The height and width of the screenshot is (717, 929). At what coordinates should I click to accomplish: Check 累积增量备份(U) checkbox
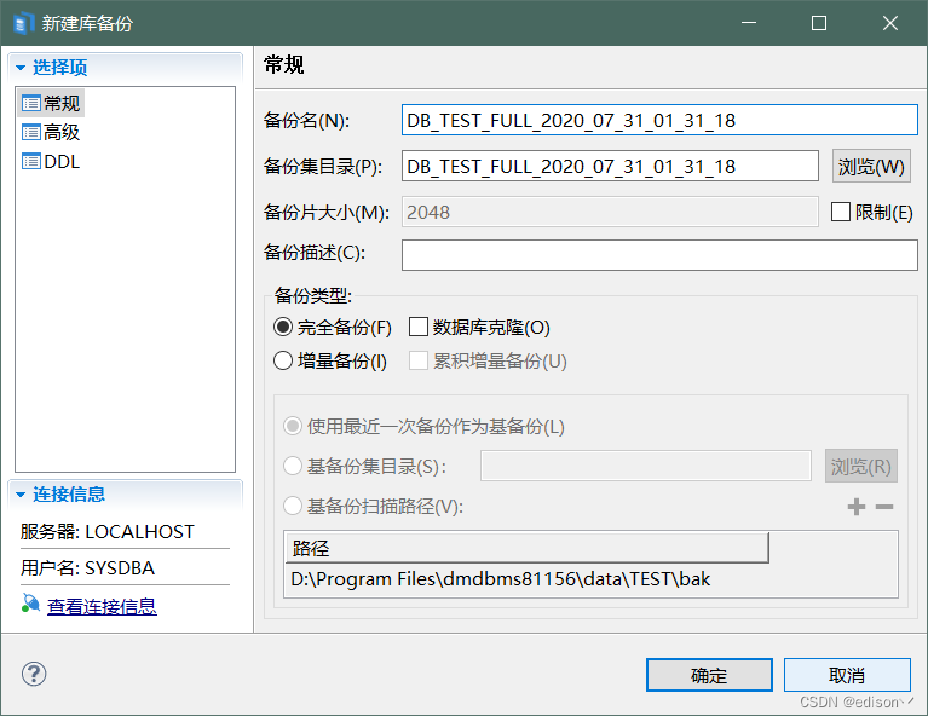tap(418, 360)
